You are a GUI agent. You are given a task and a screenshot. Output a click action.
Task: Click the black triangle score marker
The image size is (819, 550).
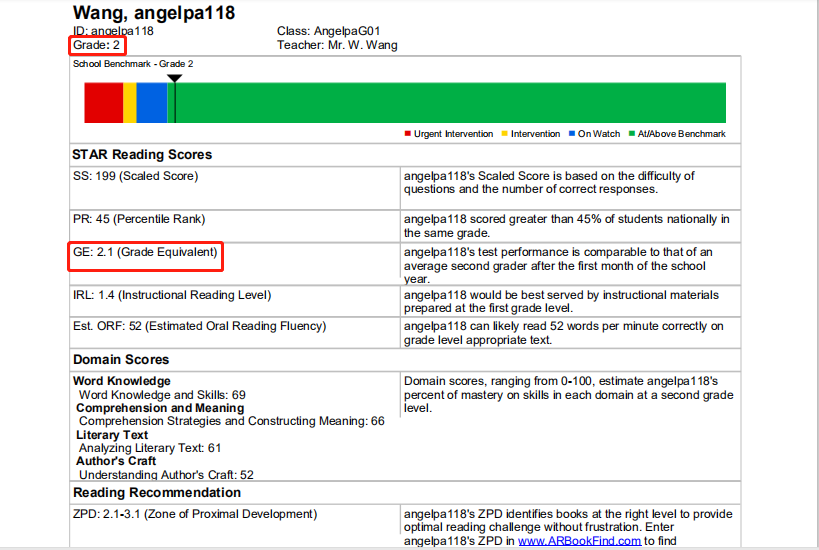174,78
